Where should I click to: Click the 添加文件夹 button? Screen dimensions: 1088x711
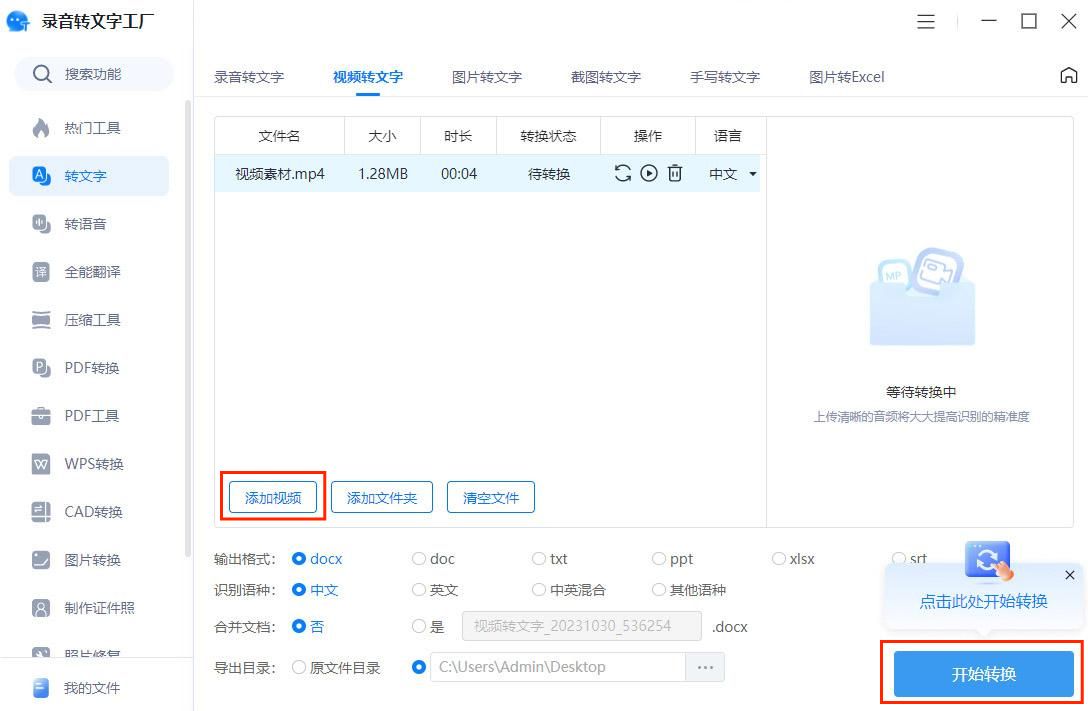click(381, 497)
